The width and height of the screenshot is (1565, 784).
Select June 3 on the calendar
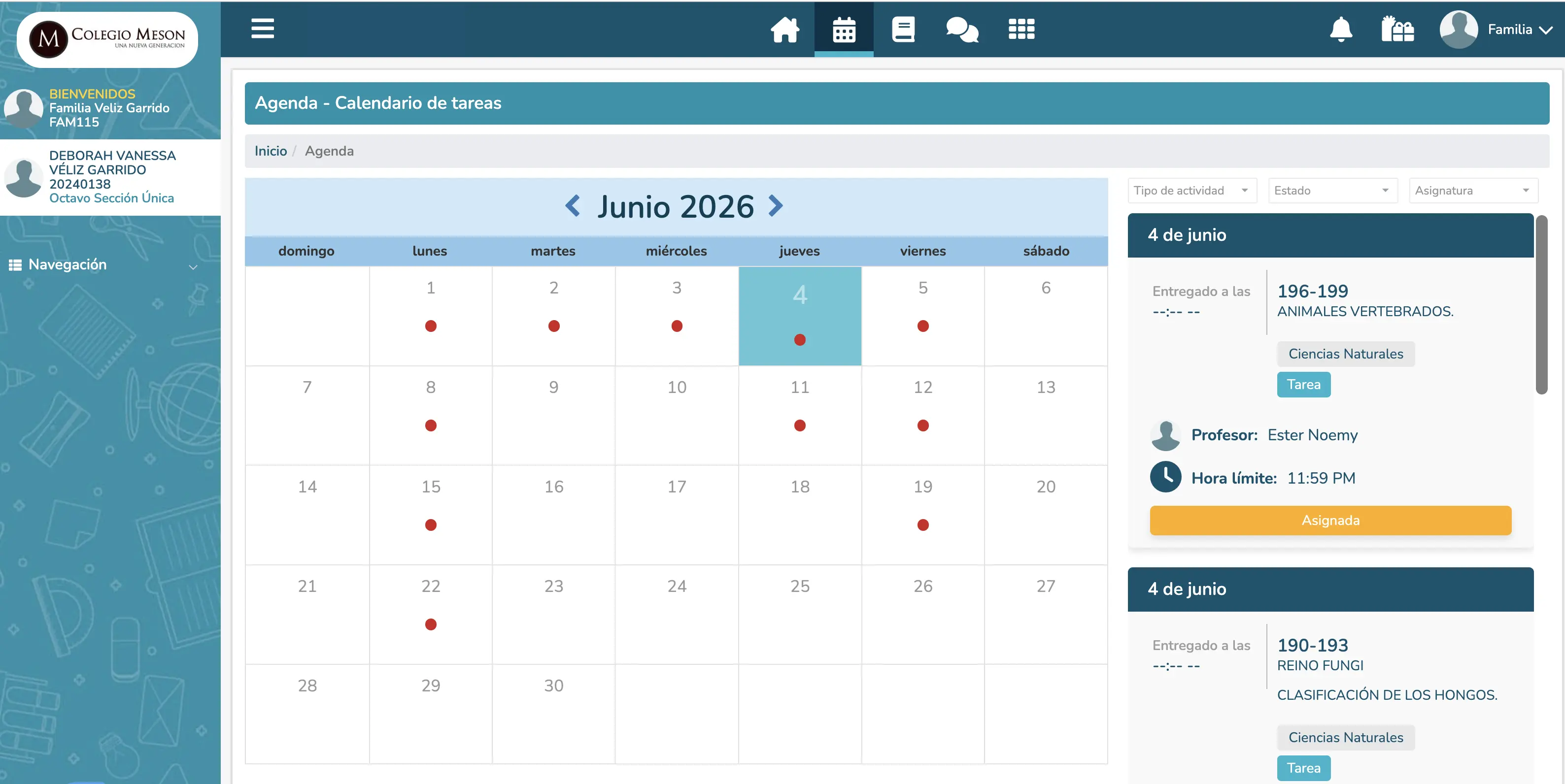pyautogui.click(x=676, y=316)
